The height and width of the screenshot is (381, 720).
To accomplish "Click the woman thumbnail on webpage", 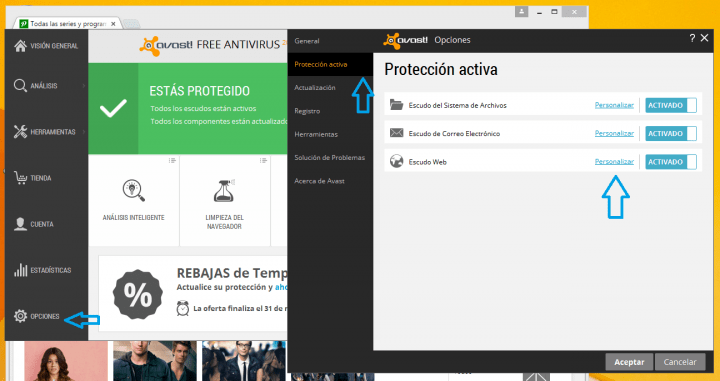I will [x=66, y=361].
